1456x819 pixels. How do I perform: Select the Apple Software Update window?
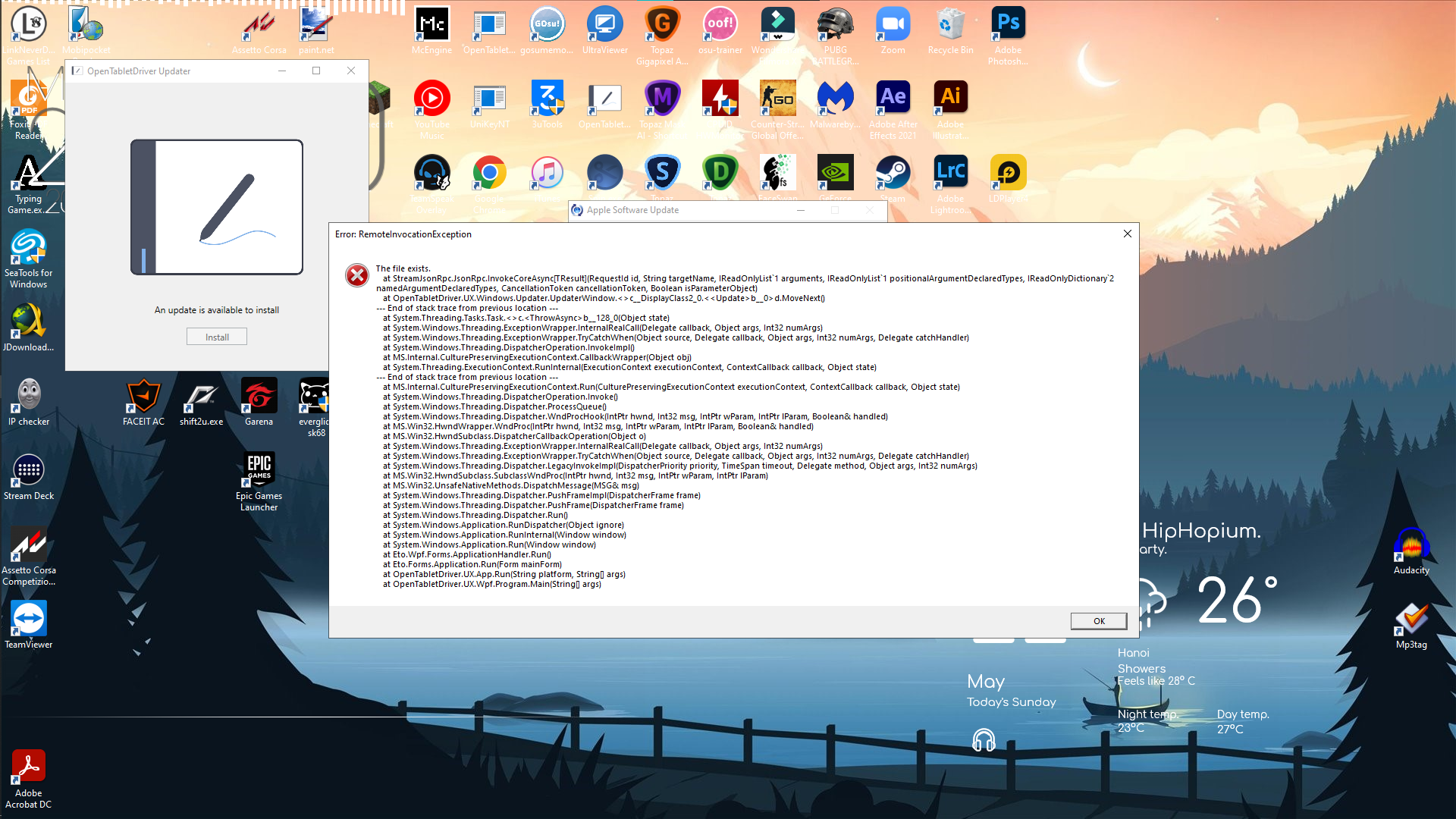(x=682, y=210)
